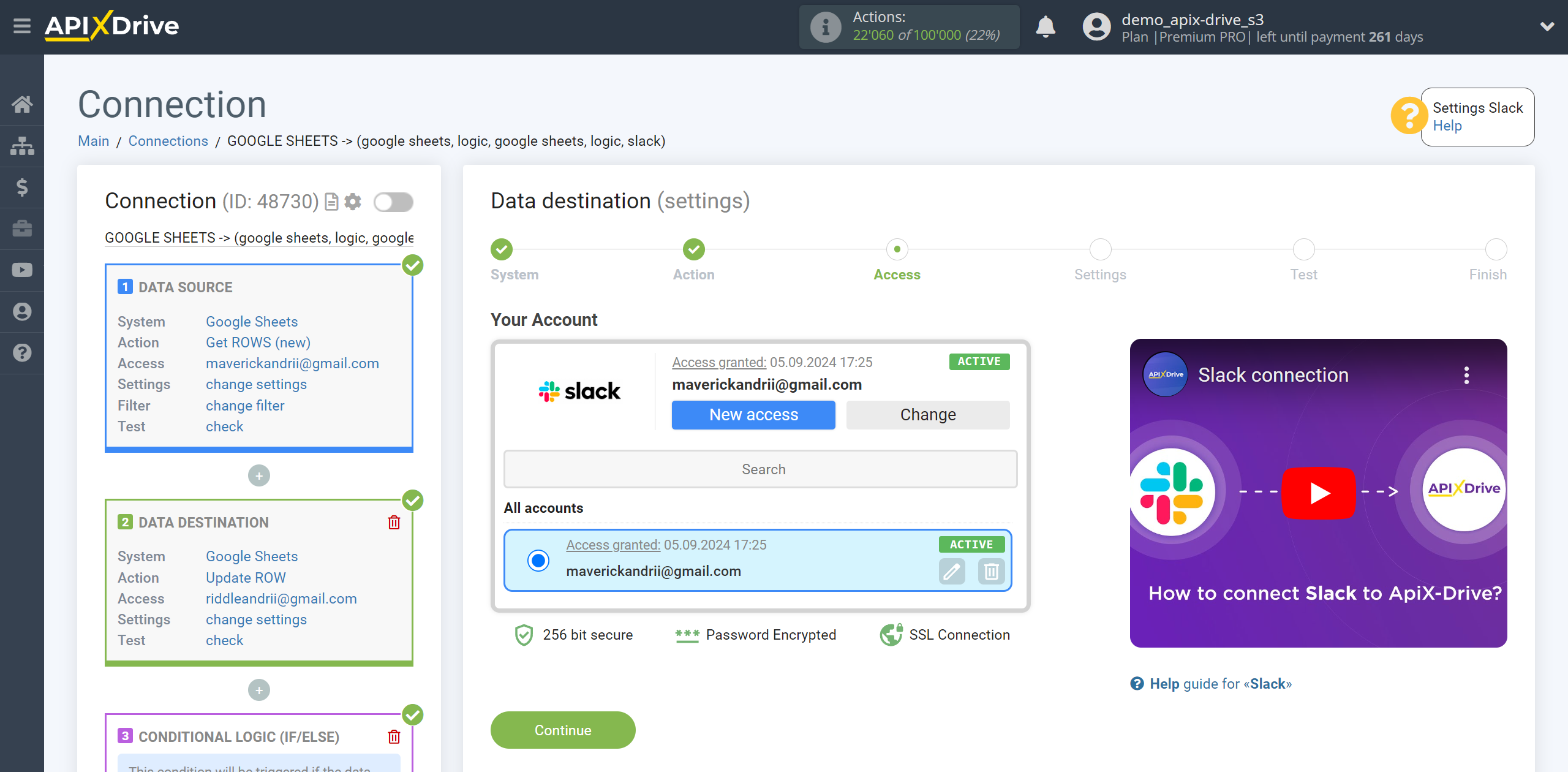
Task: Click the Search input field for accounts
Action: click(x=762, y=469)
